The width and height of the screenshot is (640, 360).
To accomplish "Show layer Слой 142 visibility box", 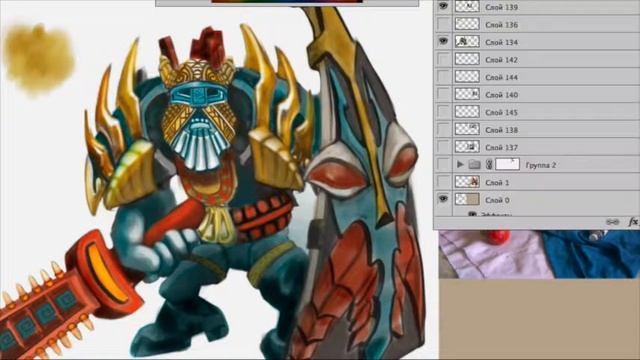I will [x=443, y=59].
